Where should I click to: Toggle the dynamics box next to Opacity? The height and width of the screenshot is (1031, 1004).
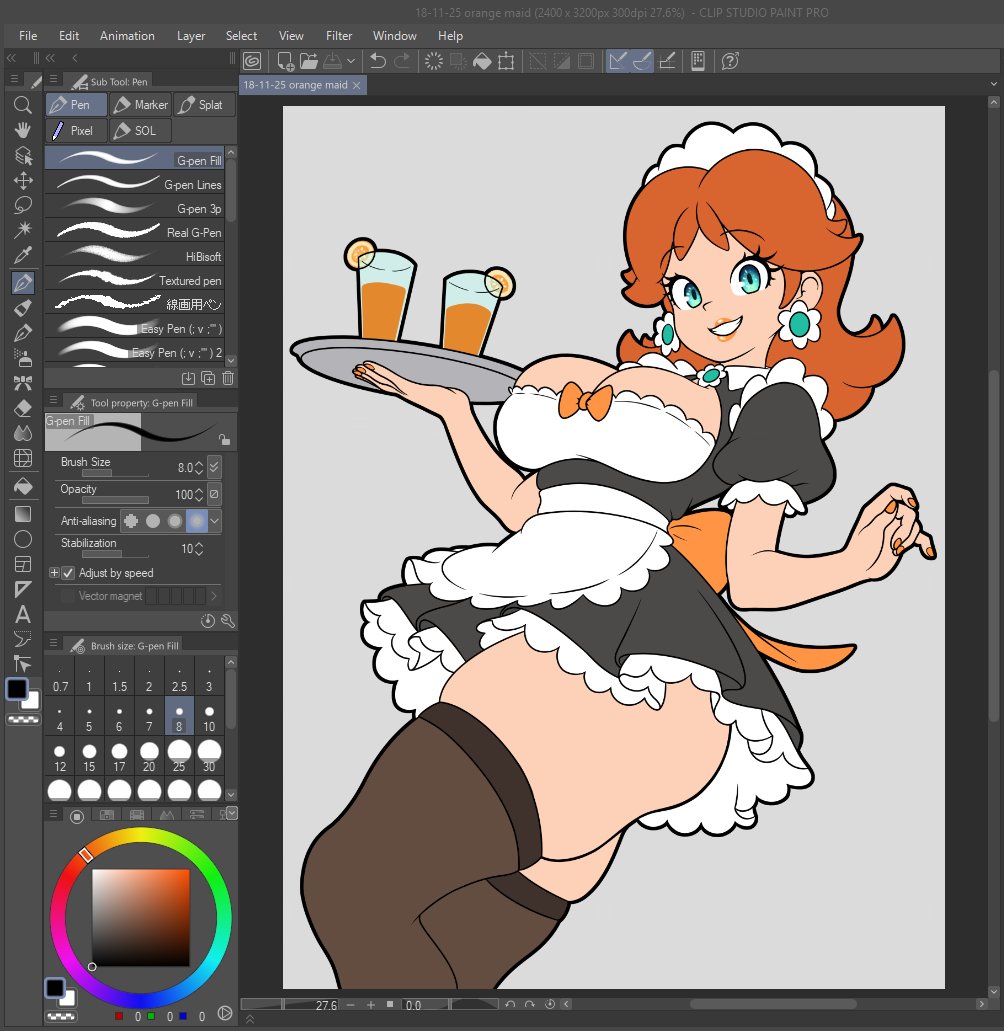point(214,495)
